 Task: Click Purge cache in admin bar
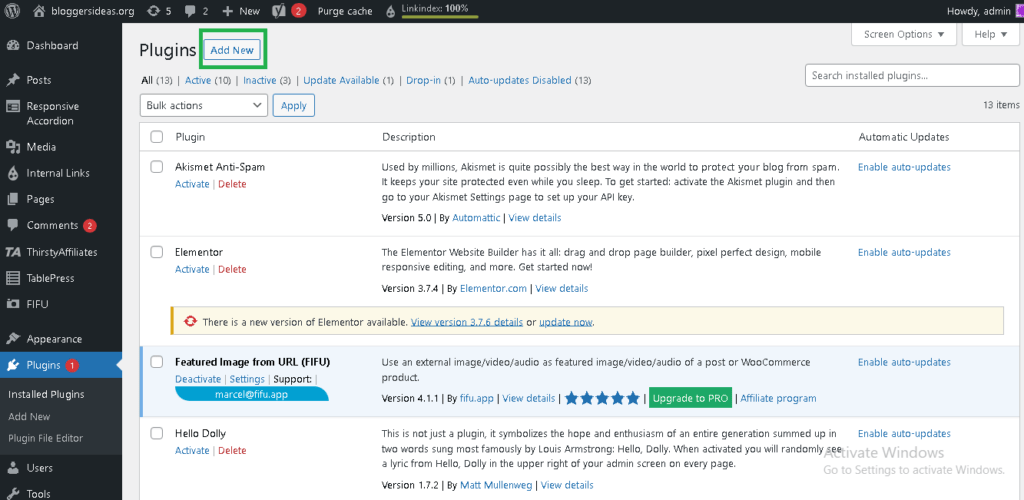pos(345,11)
